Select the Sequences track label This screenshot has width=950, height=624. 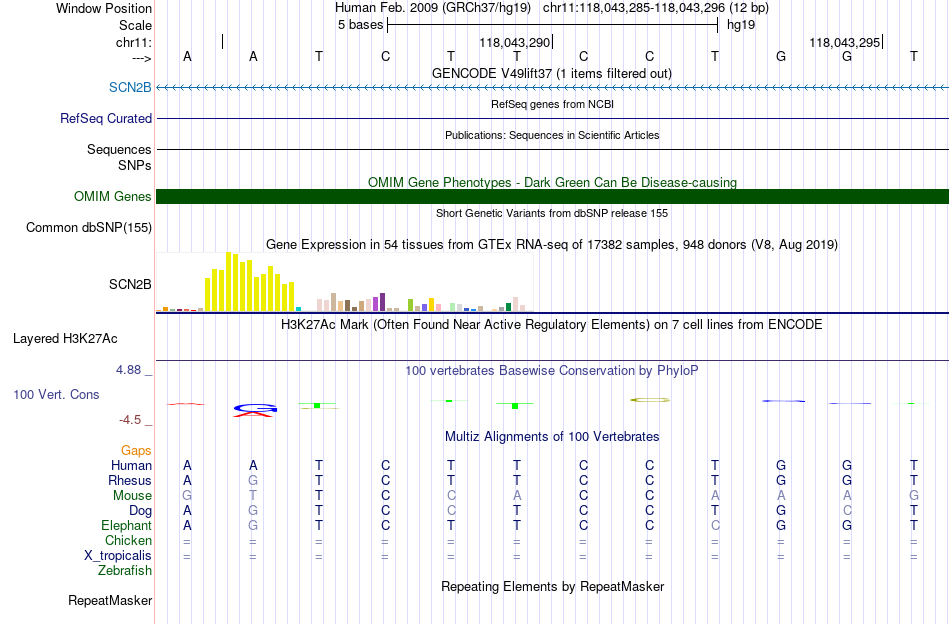[x=119, y=150]
